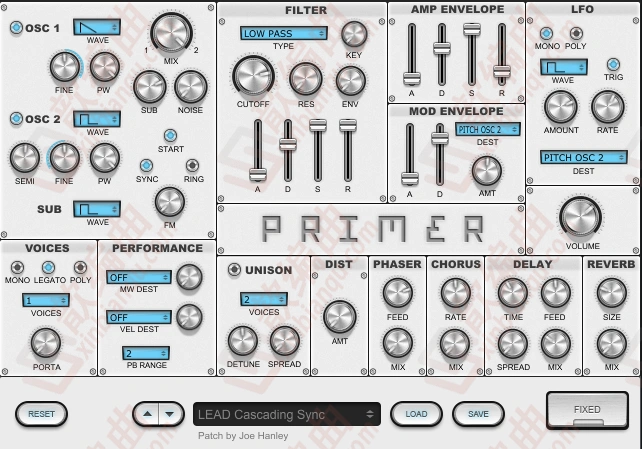Toggle the LFO TRIG button
The width and height of the screenshot is (642, 449).
(x=613, y=64)
